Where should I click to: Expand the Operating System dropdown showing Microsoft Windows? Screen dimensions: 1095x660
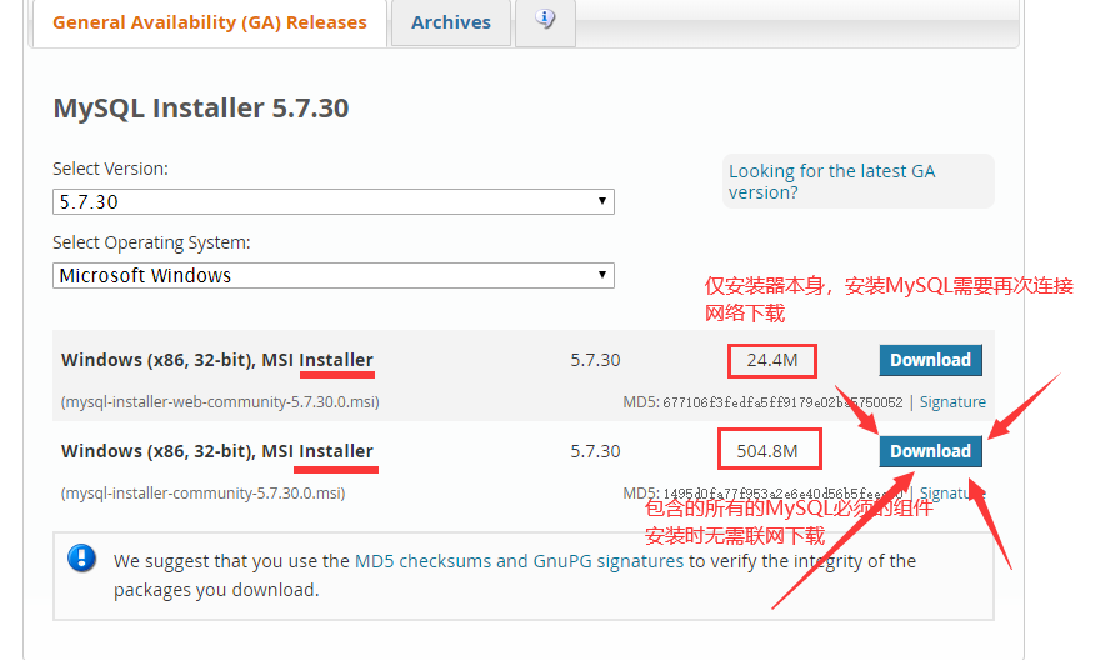pyautogui.click(x=333, y=275)
